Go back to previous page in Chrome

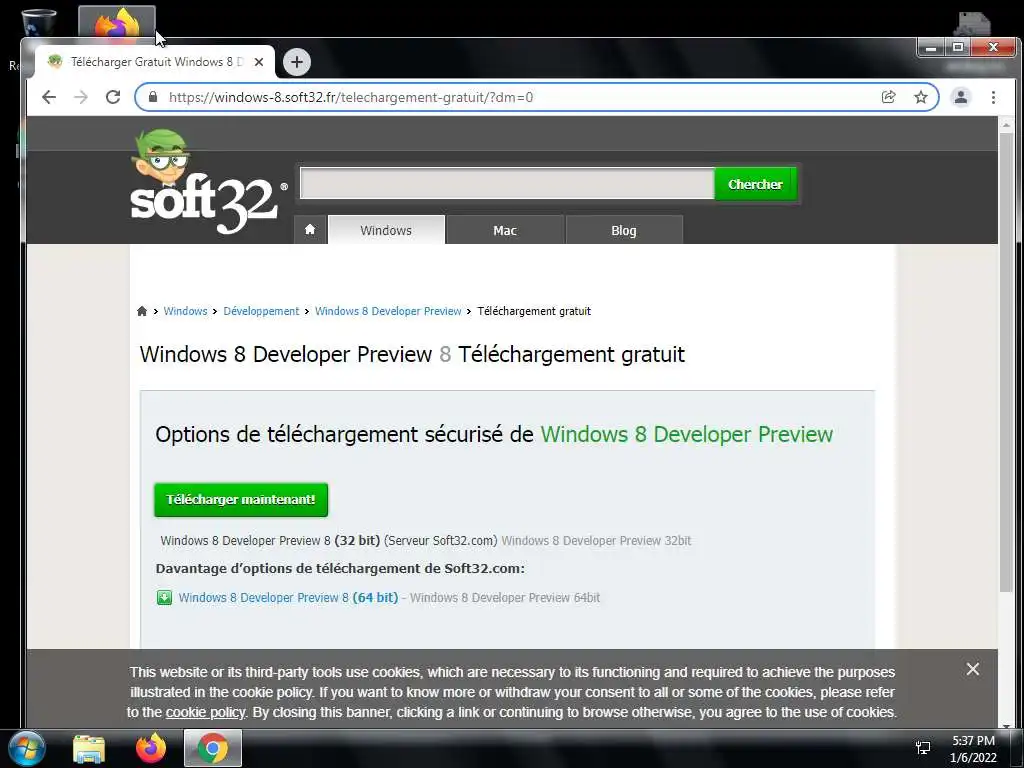coord(49,97)
